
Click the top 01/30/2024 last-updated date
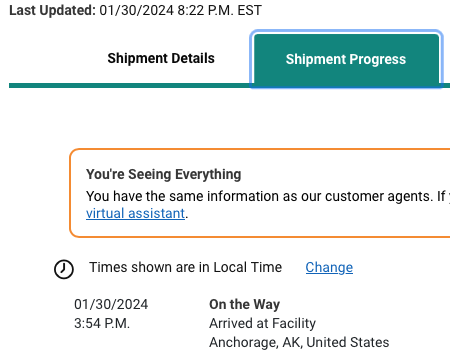coord(136,10)
